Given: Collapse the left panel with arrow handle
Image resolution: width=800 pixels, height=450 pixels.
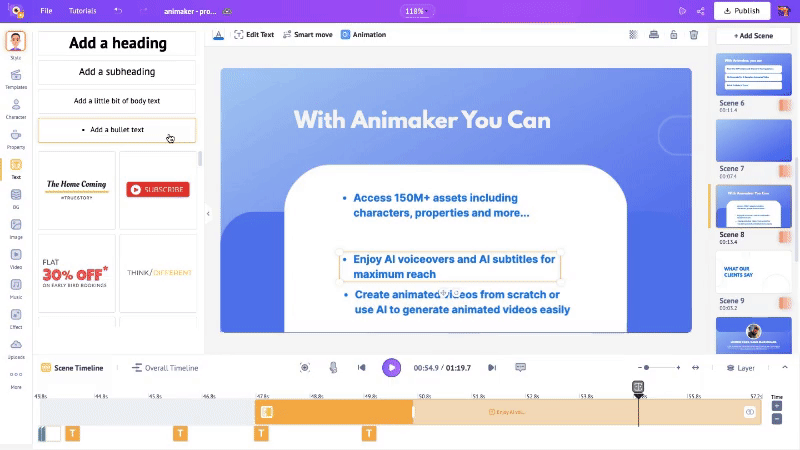Looking at the screenshot, I should pyautogui.click(x=208, y=213).
